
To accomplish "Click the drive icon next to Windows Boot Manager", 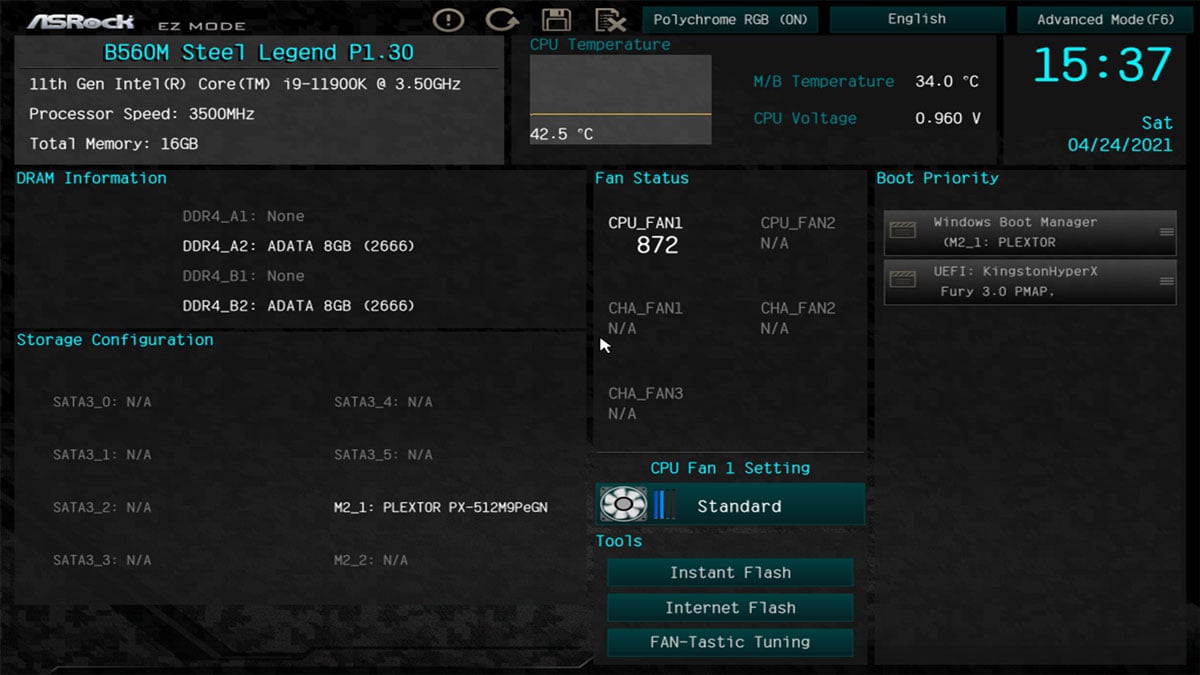I will [x=903, y=232].
